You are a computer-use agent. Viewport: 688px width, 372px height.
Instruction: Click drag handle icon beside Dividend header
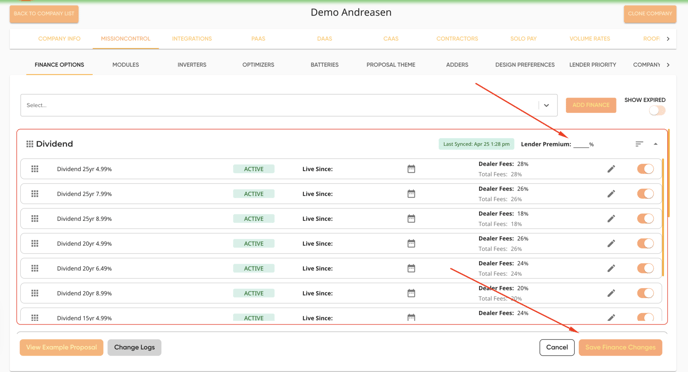point(29,144)
